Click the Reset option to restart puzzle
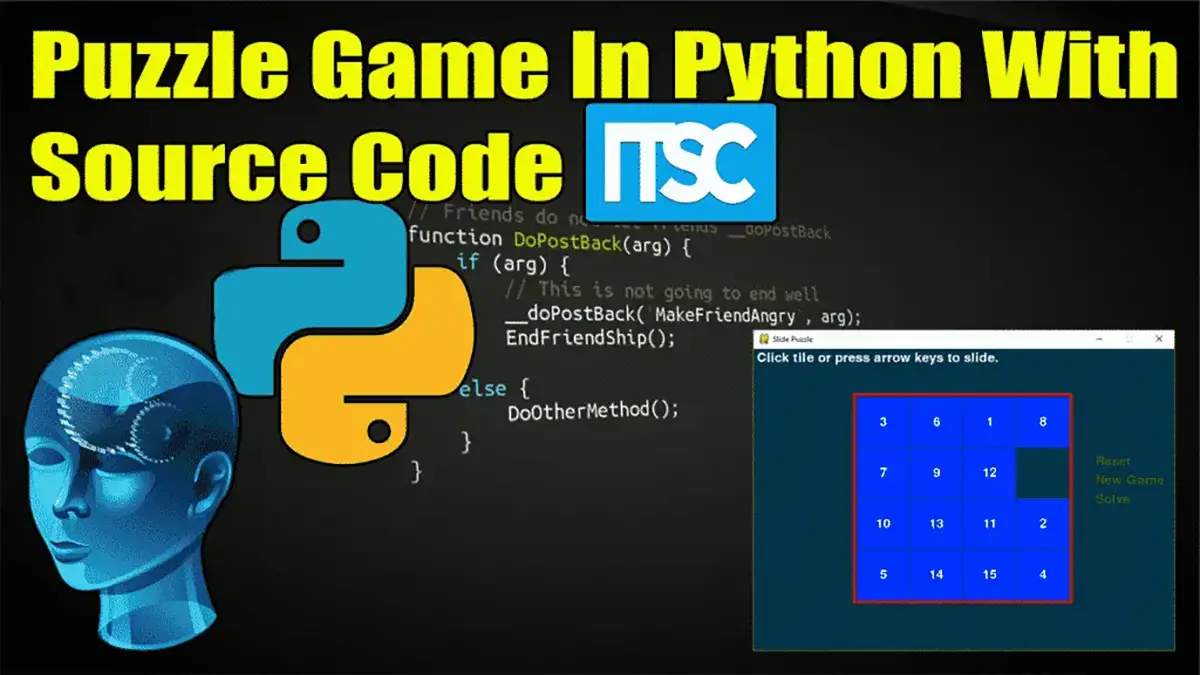 coord(1113,462)
